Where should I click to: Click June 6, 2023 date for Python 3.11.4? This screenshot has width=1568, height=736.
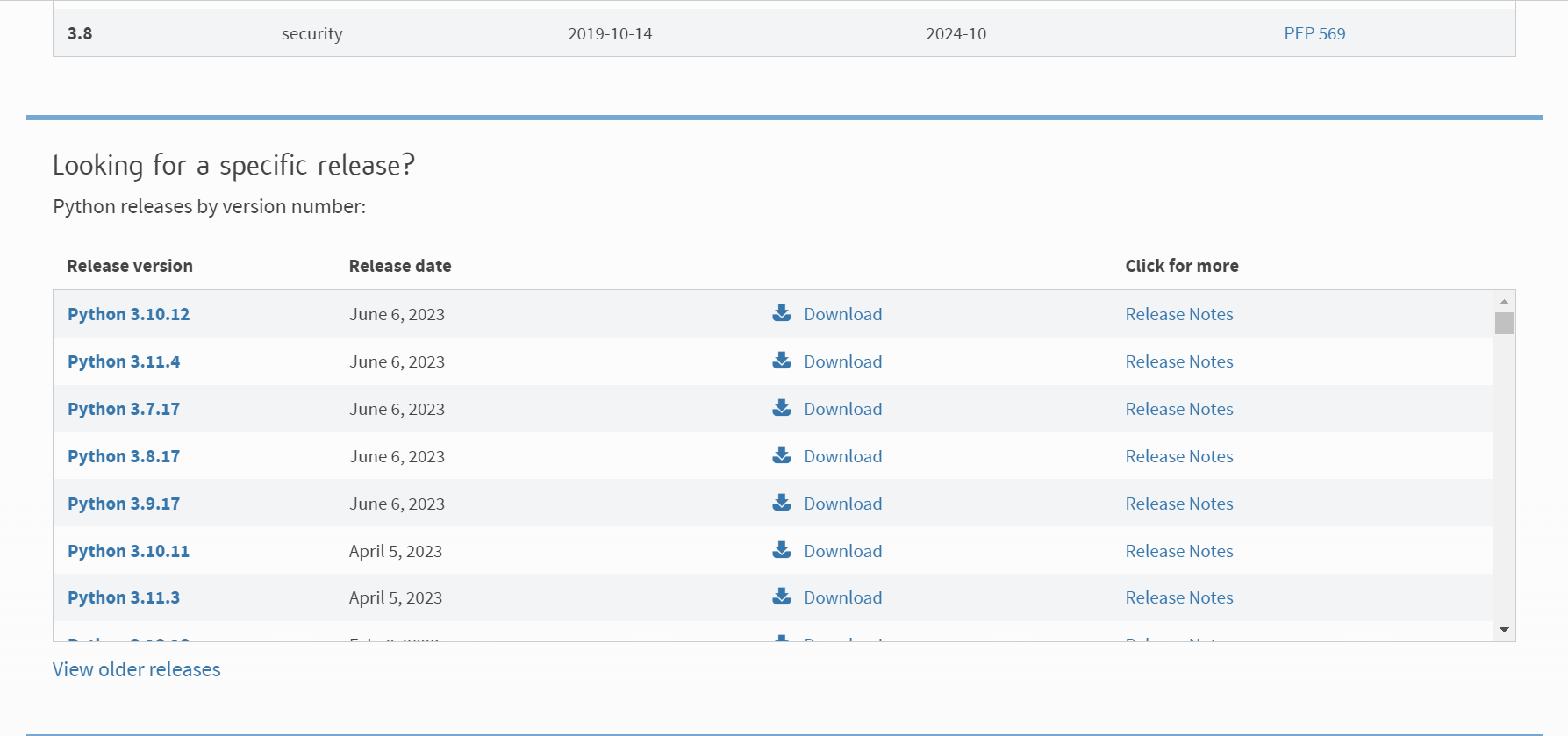[397, 361]
